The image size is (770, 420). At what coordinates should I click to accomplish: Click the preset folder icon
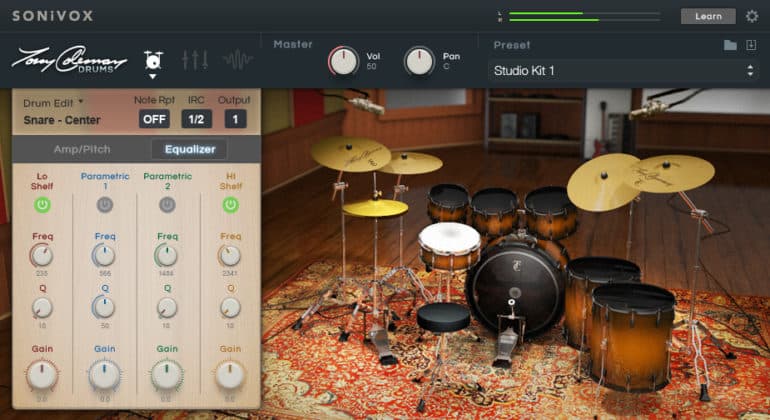(x=730, y=45)
